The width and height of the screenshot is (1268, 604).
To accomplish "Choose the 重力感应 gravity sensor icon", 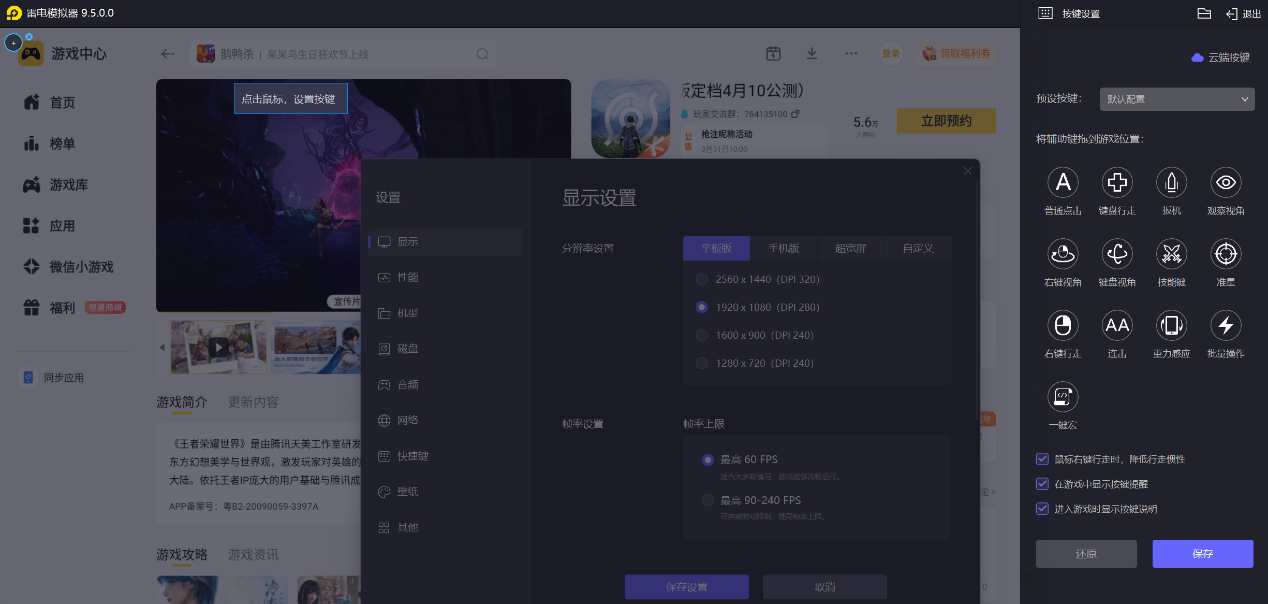I will pyautogui.click(x=1171, y=325).
